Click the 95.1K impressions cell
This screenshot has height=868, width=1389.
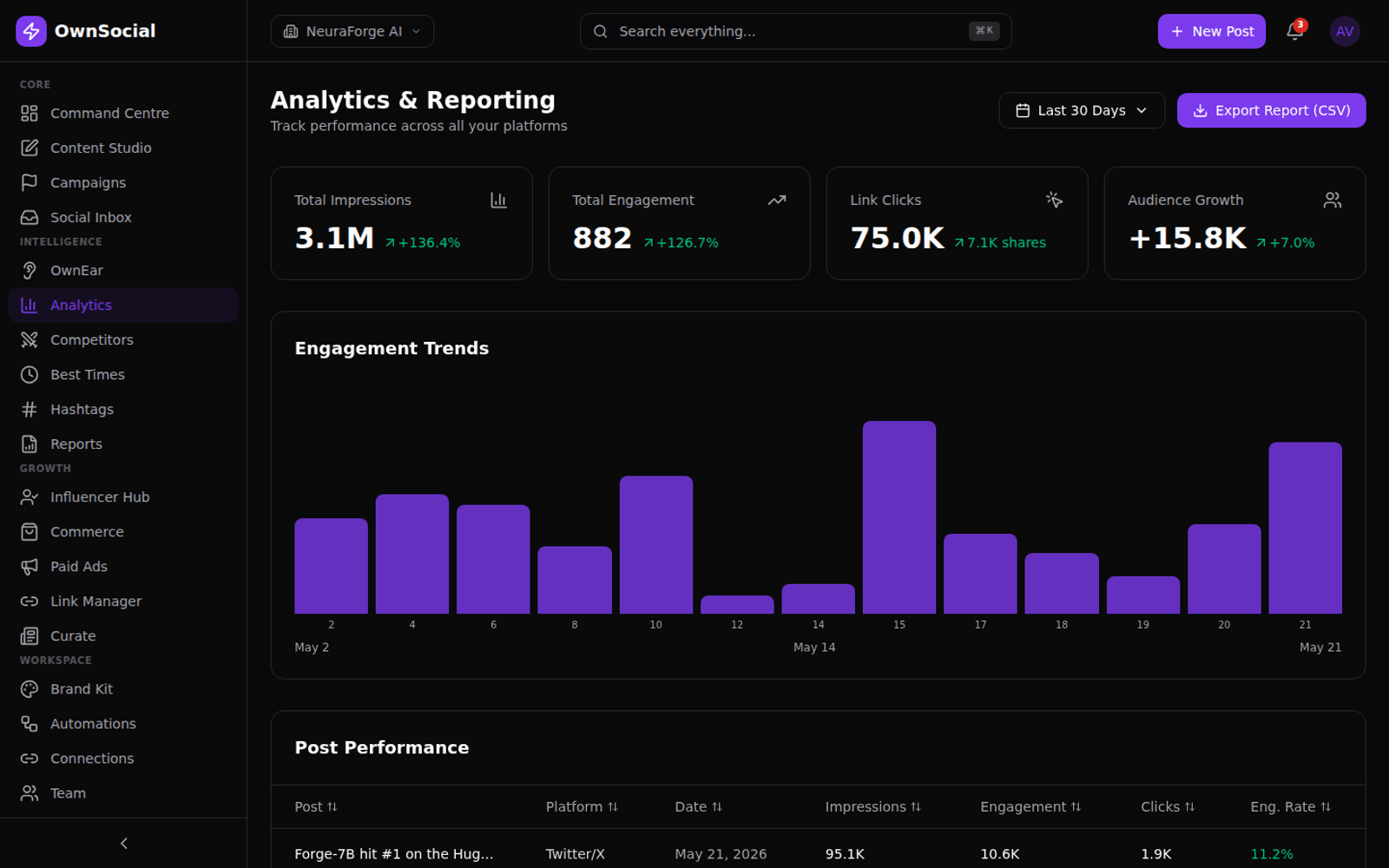pyautogui.click(x=845, y=854)
